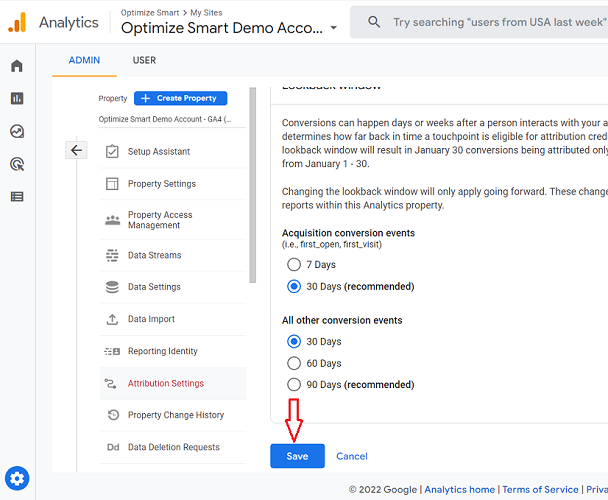
Task: Select 7 Days acquisition lookback window
Action: [x=294, y=265]
